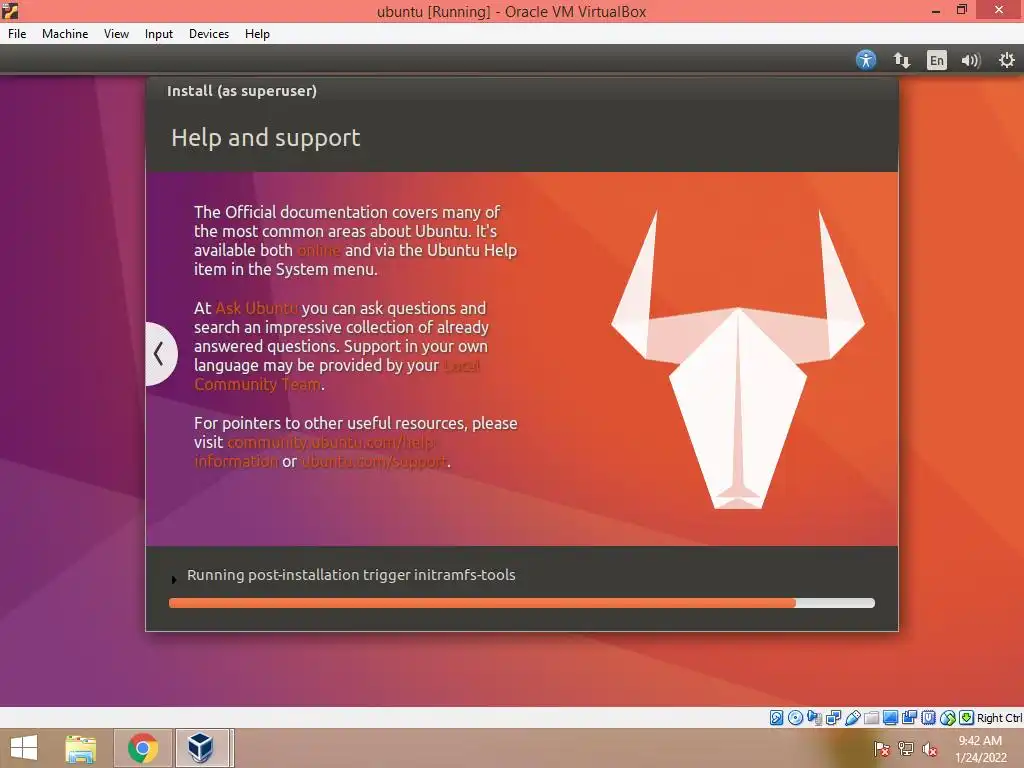Open the Devices menu

pos(209,34)
